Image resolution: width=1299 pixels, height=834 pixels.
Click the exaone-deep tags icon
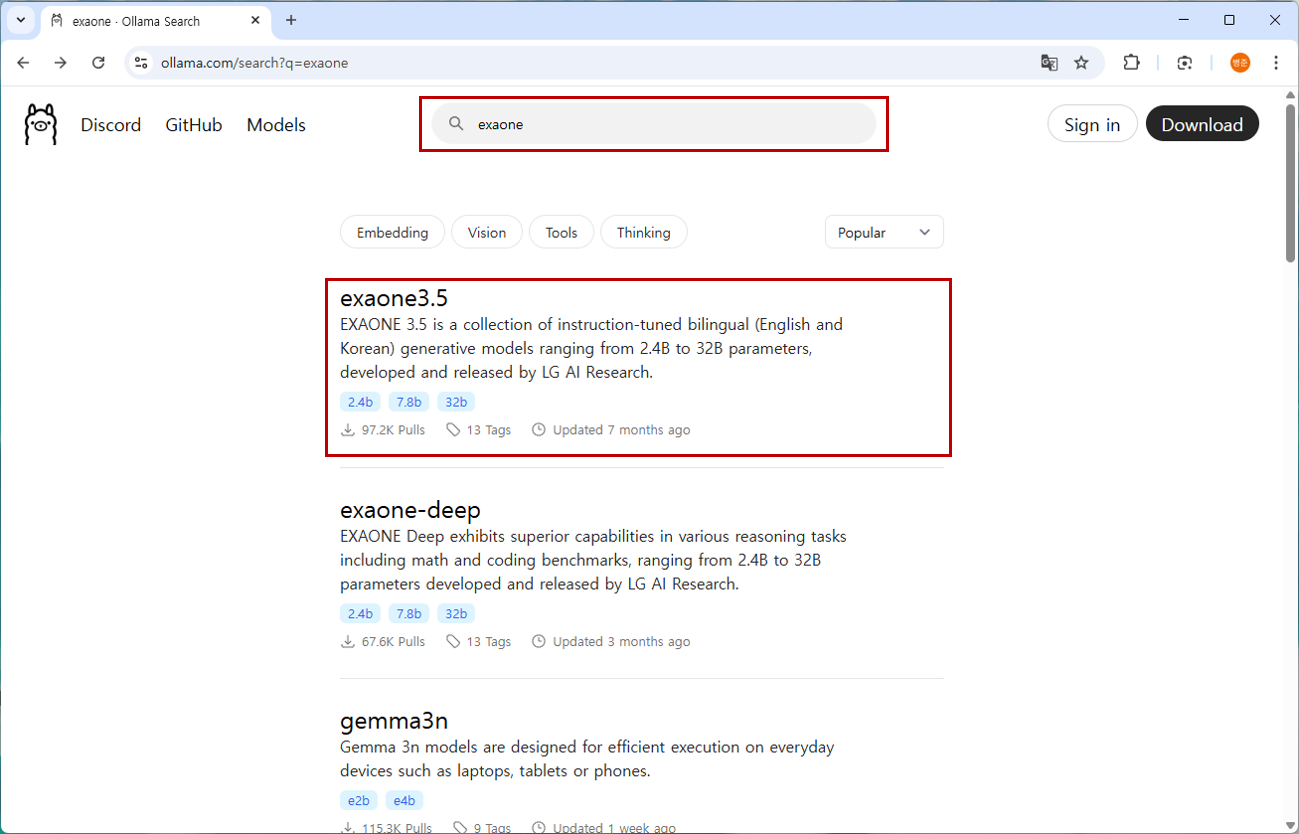coord(453,642)
